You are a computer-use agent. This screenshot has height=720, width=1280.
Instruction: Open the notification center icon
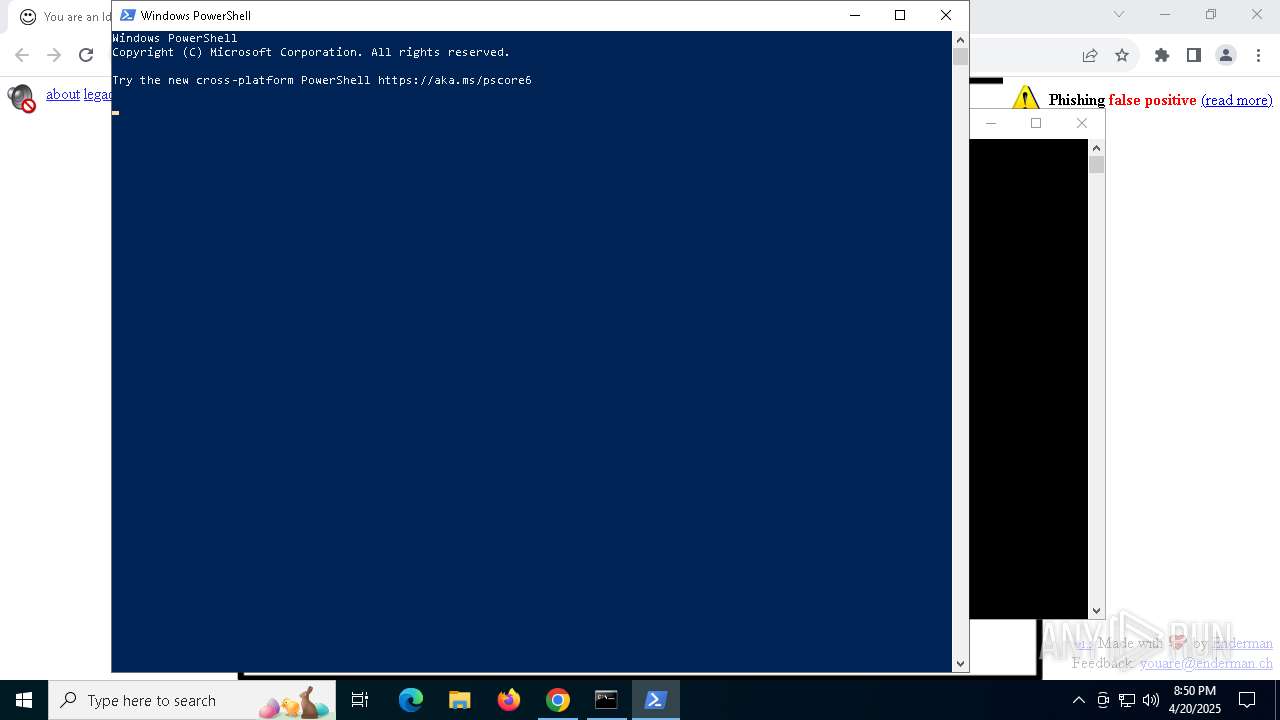1247,700
